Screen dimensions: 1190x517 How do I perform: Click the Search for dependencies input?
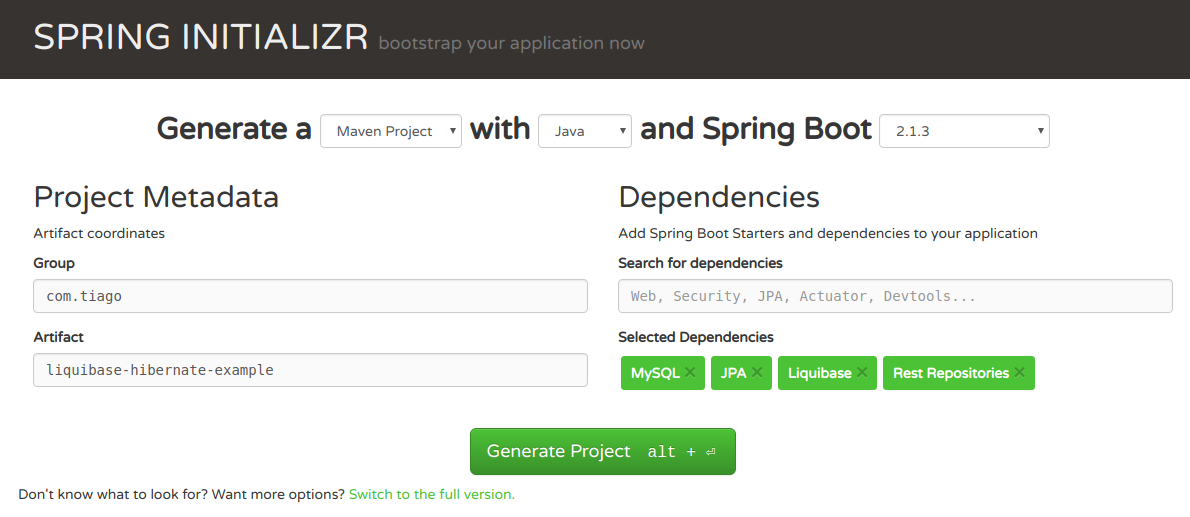(896, 296)
